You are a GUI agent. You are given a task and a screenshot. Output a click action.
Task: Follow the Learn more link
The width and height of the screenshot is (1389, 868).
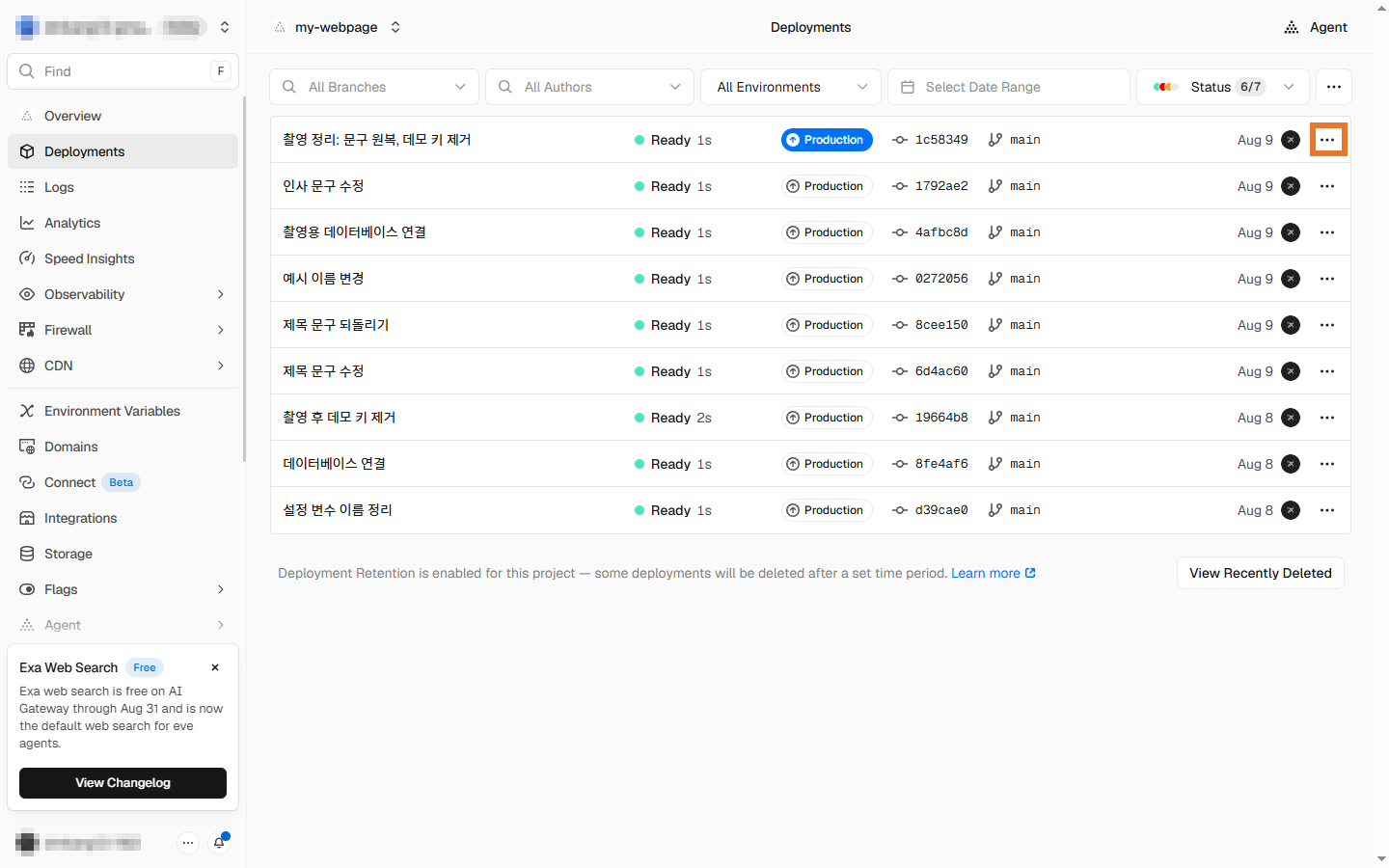[x=994, y=573]
